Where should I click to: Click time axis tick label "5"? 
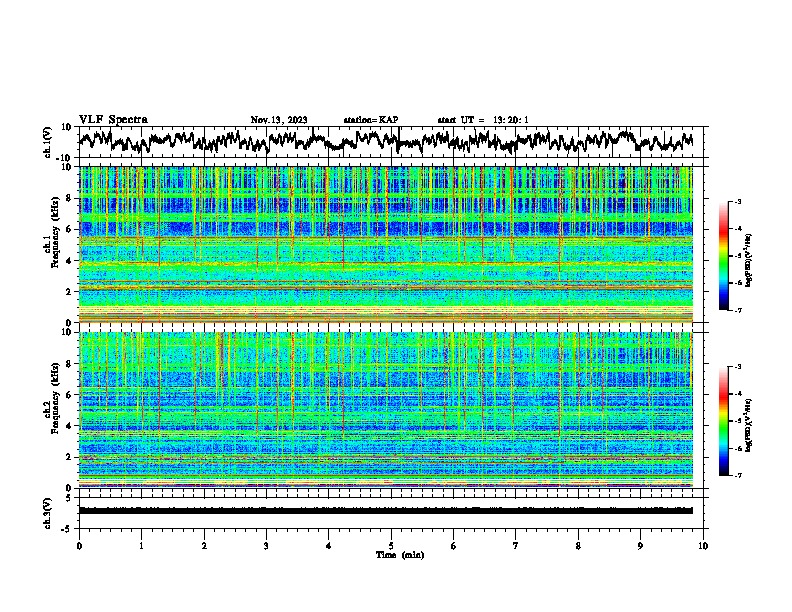click(x=391, y=546)
